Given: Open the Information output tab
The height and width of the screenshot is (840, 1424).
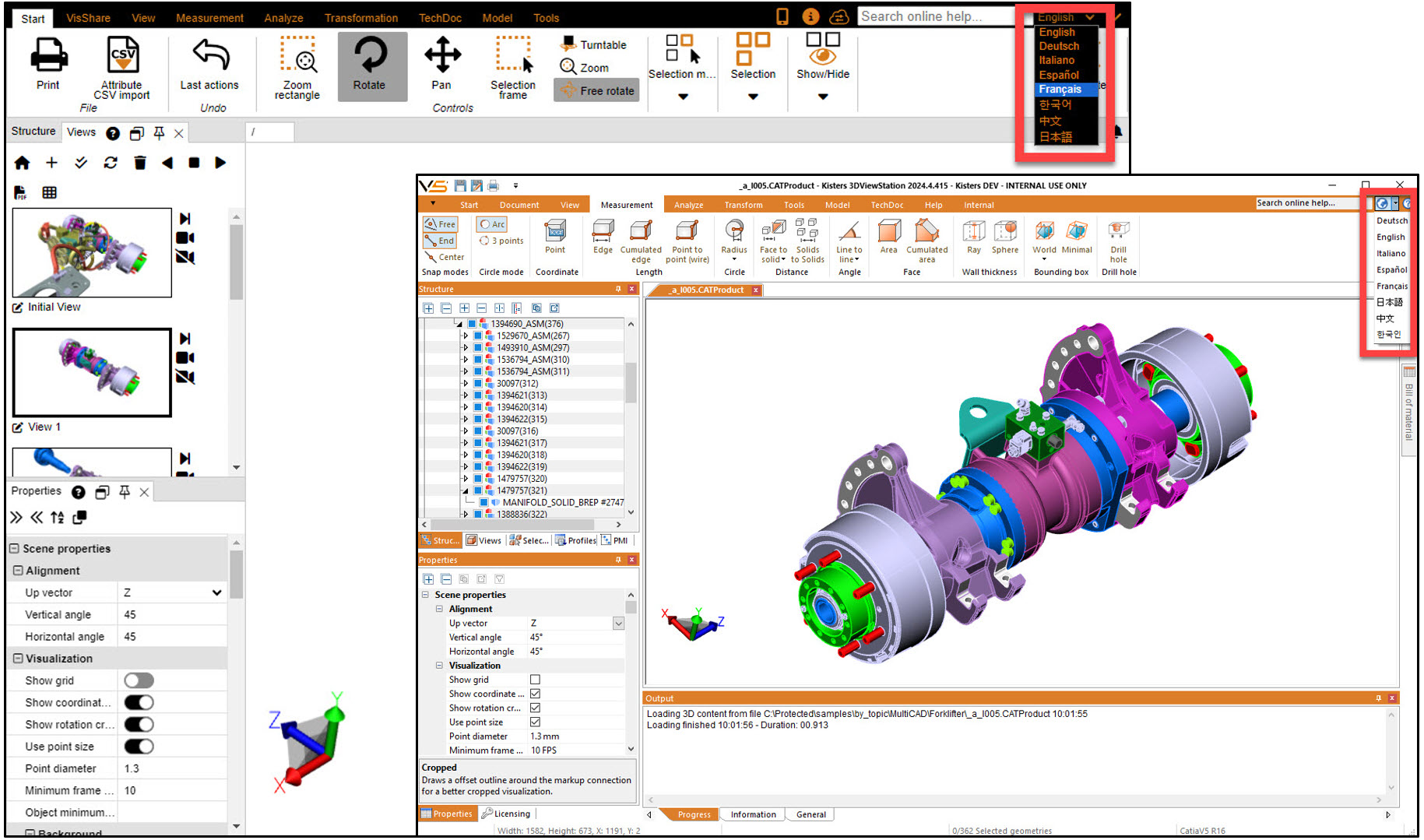Looking at the screenshot, I should coord(753,814).
